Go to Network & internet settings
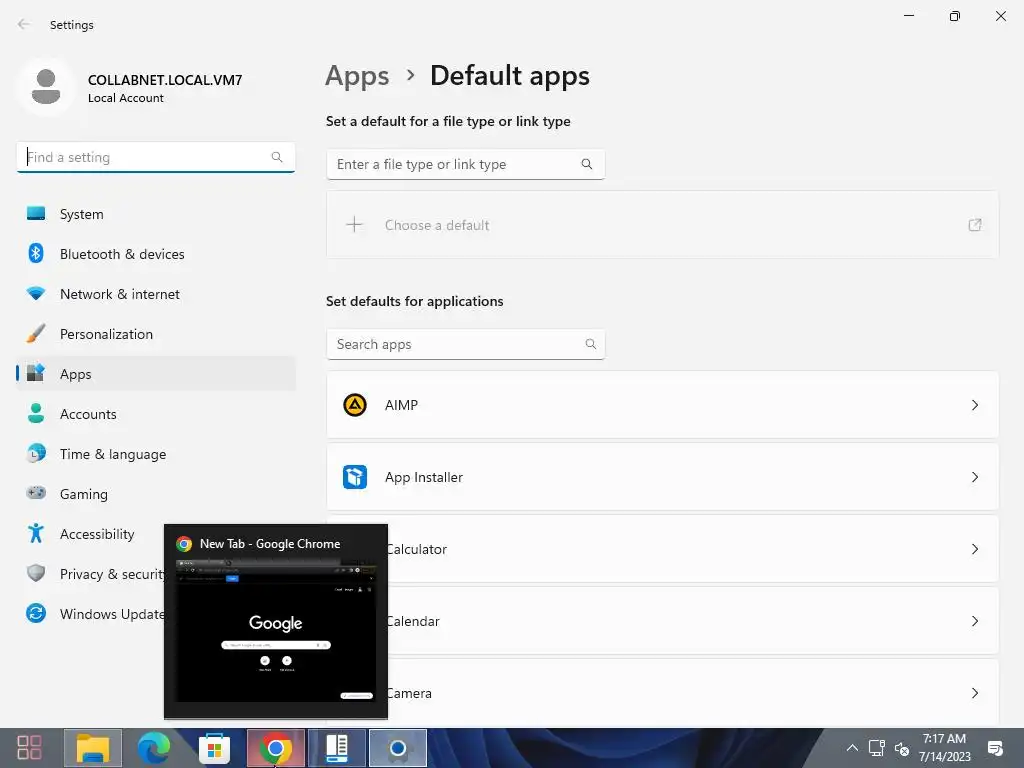Screen dimensions: 1024x768 pos(155,294)
